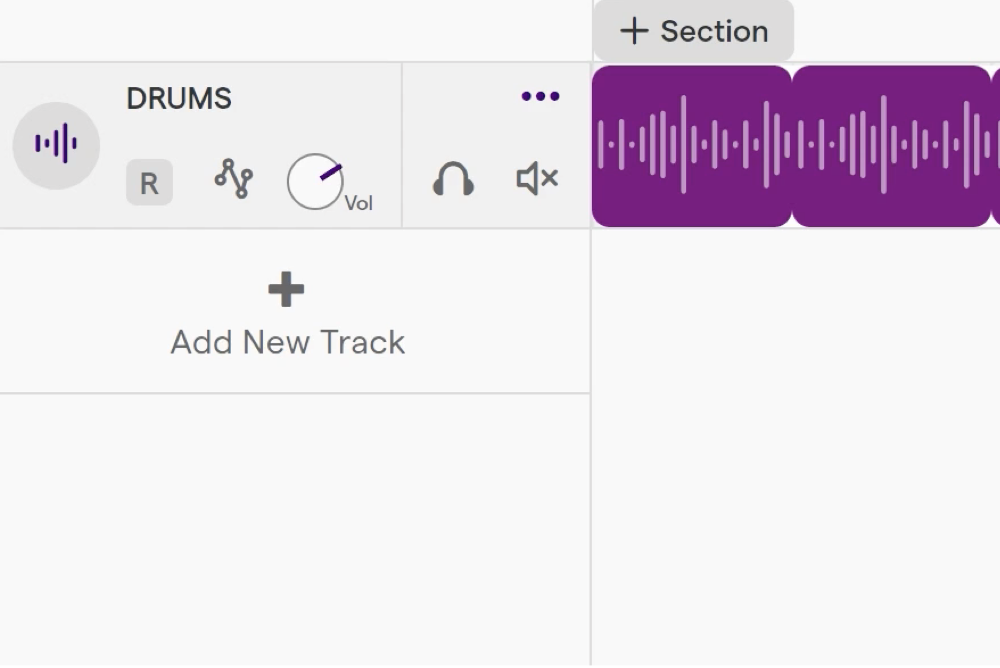This screenshot has height=668, width=1000.
Task: Click the purple indicator line on the volume knob
Action: point(331,173)
